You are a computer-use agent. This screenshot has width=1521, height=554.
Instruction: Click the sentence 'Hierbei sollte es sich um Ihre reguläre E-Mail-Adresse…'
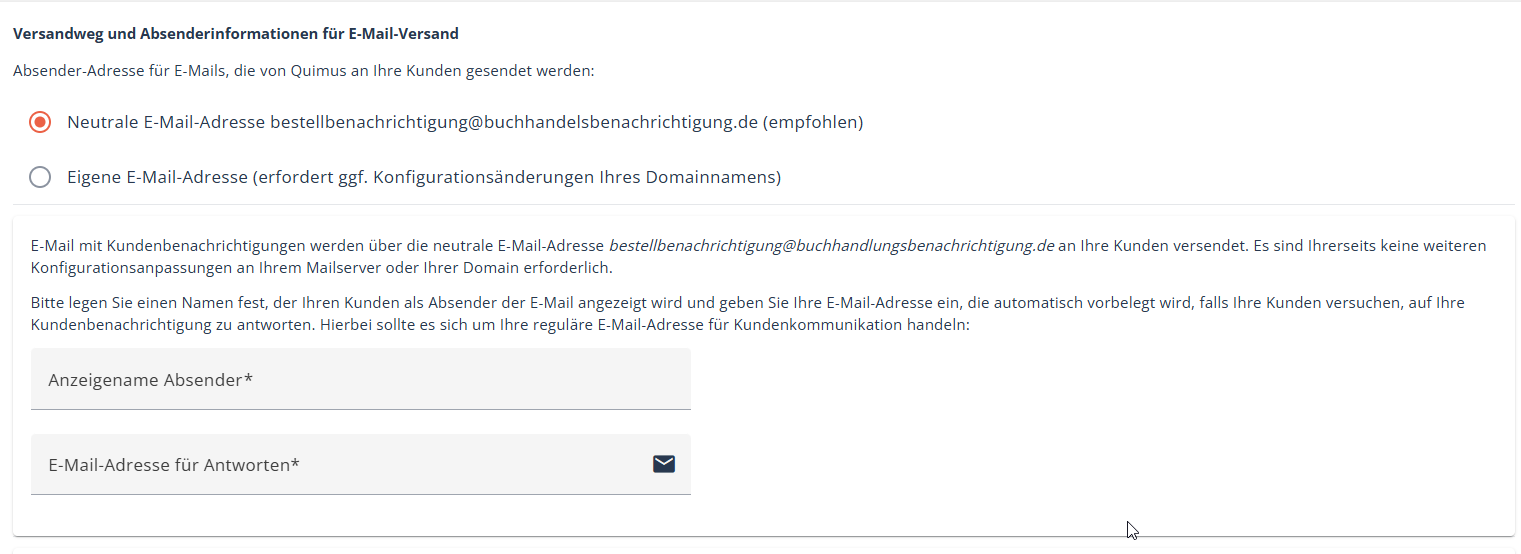click(x=646, y=326)
